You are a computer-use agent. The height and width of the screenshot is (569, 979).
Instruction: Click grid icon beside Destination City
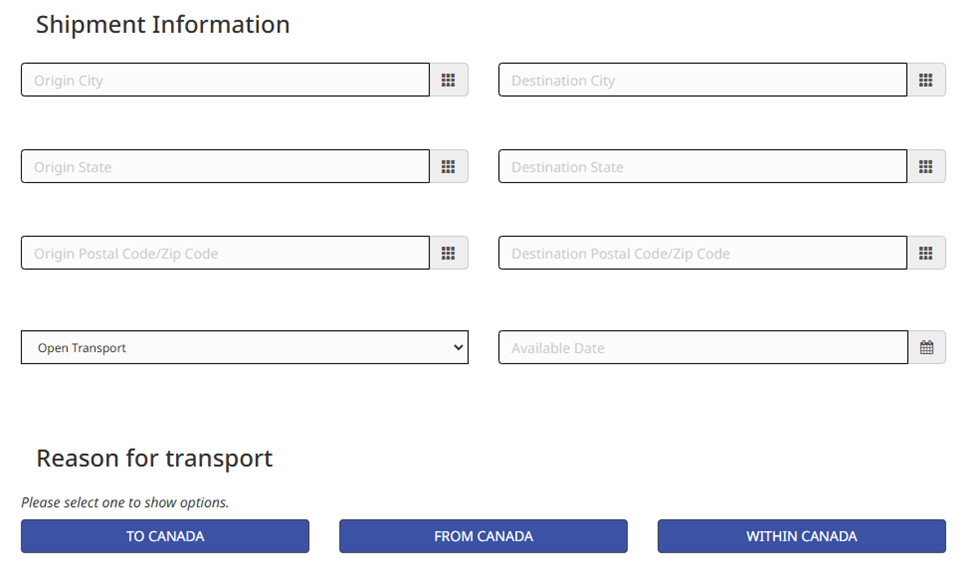point(926,80)
